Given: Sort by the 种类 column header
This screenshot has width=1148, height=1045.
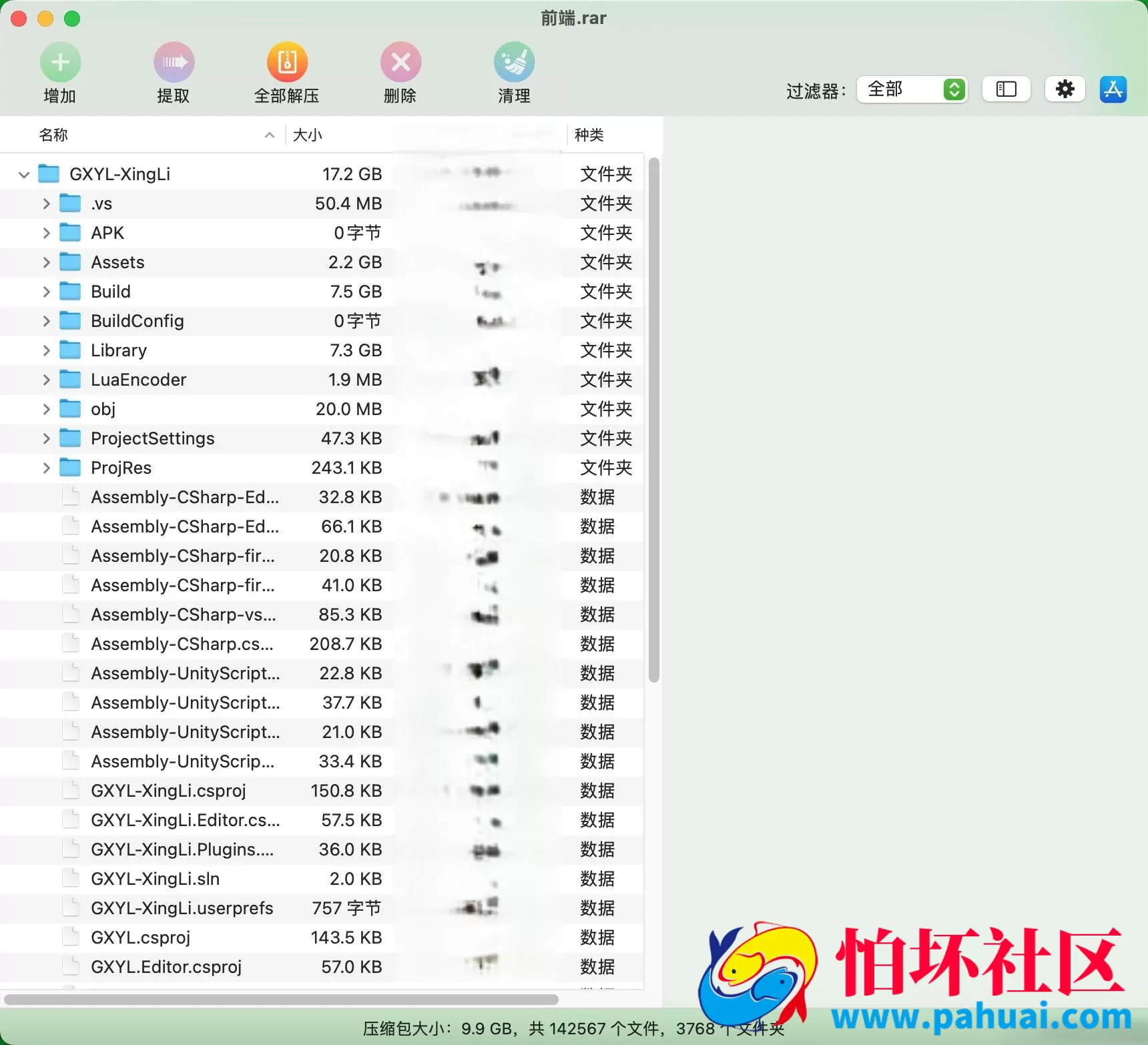Looking at the screenshot, I should pos(589,135).
